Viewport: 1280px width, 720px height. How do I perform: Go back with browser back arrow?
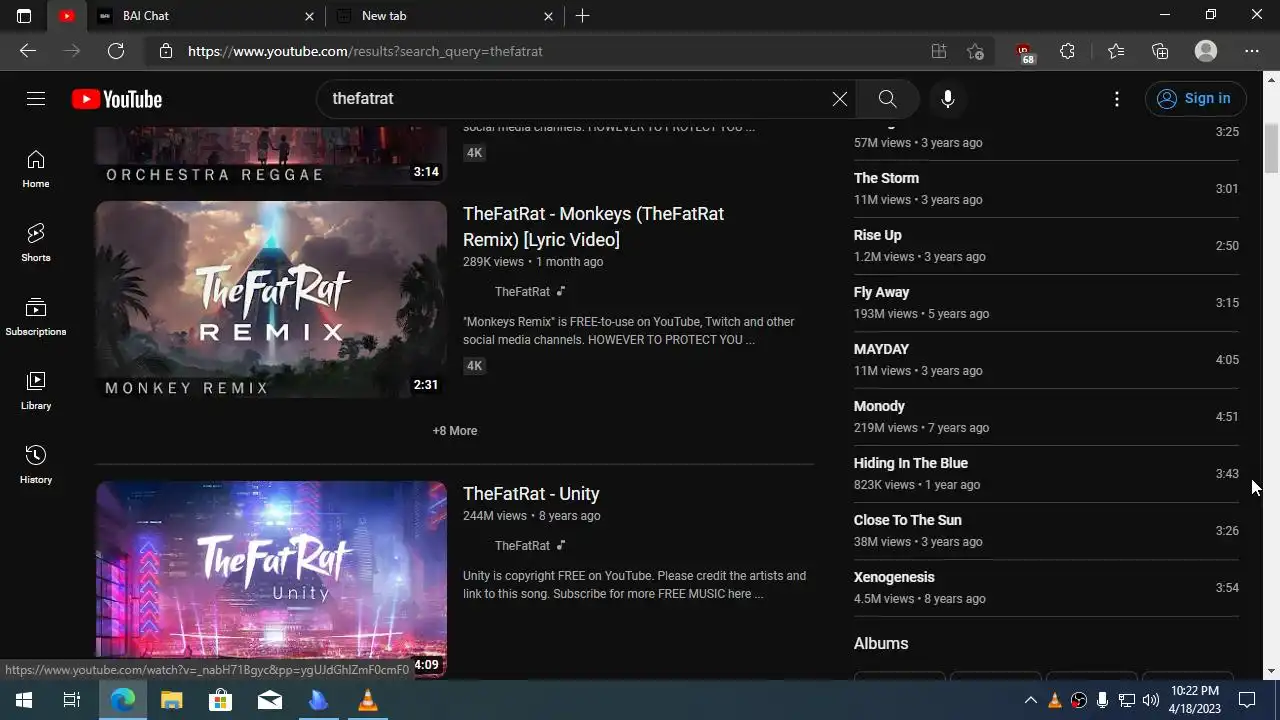click(x=28, y=51)
